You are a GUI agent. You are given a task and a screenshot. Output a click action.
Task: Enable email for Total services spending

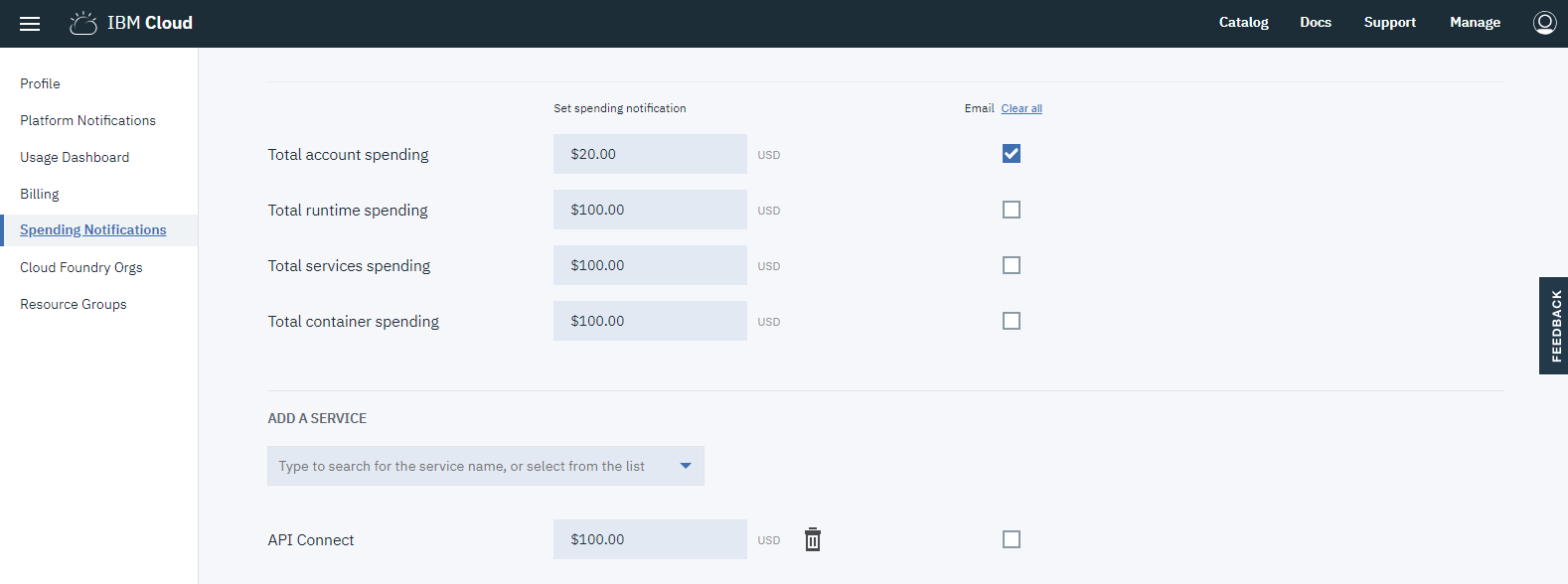[1012, 265]
